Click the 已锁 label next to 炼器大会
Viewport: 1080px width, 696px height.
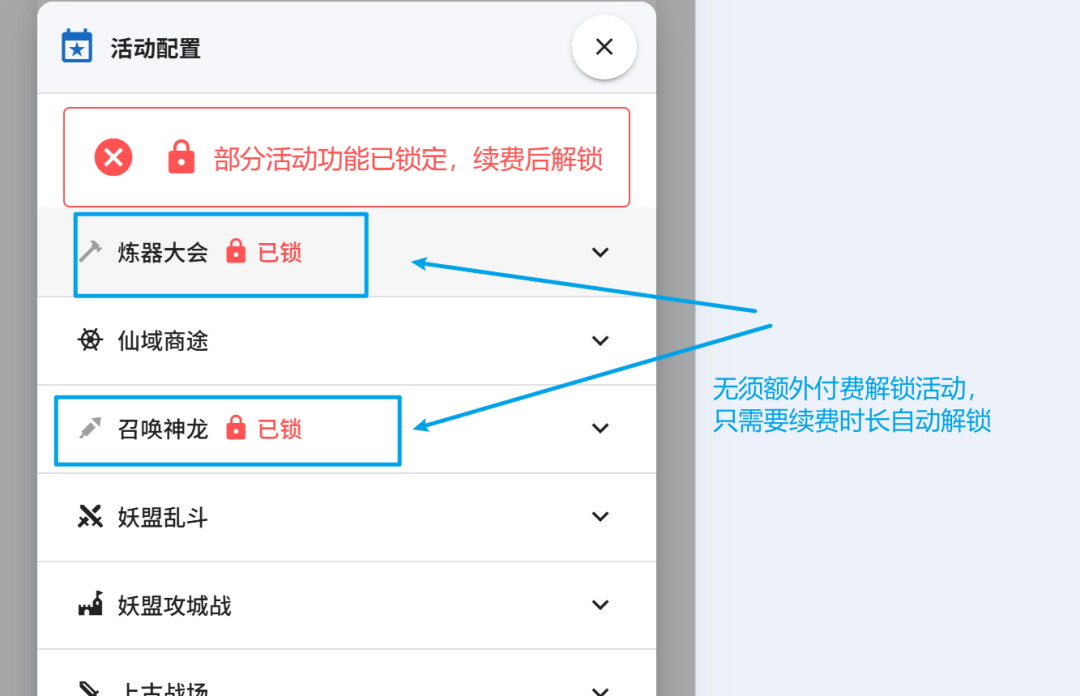(280, 252)
